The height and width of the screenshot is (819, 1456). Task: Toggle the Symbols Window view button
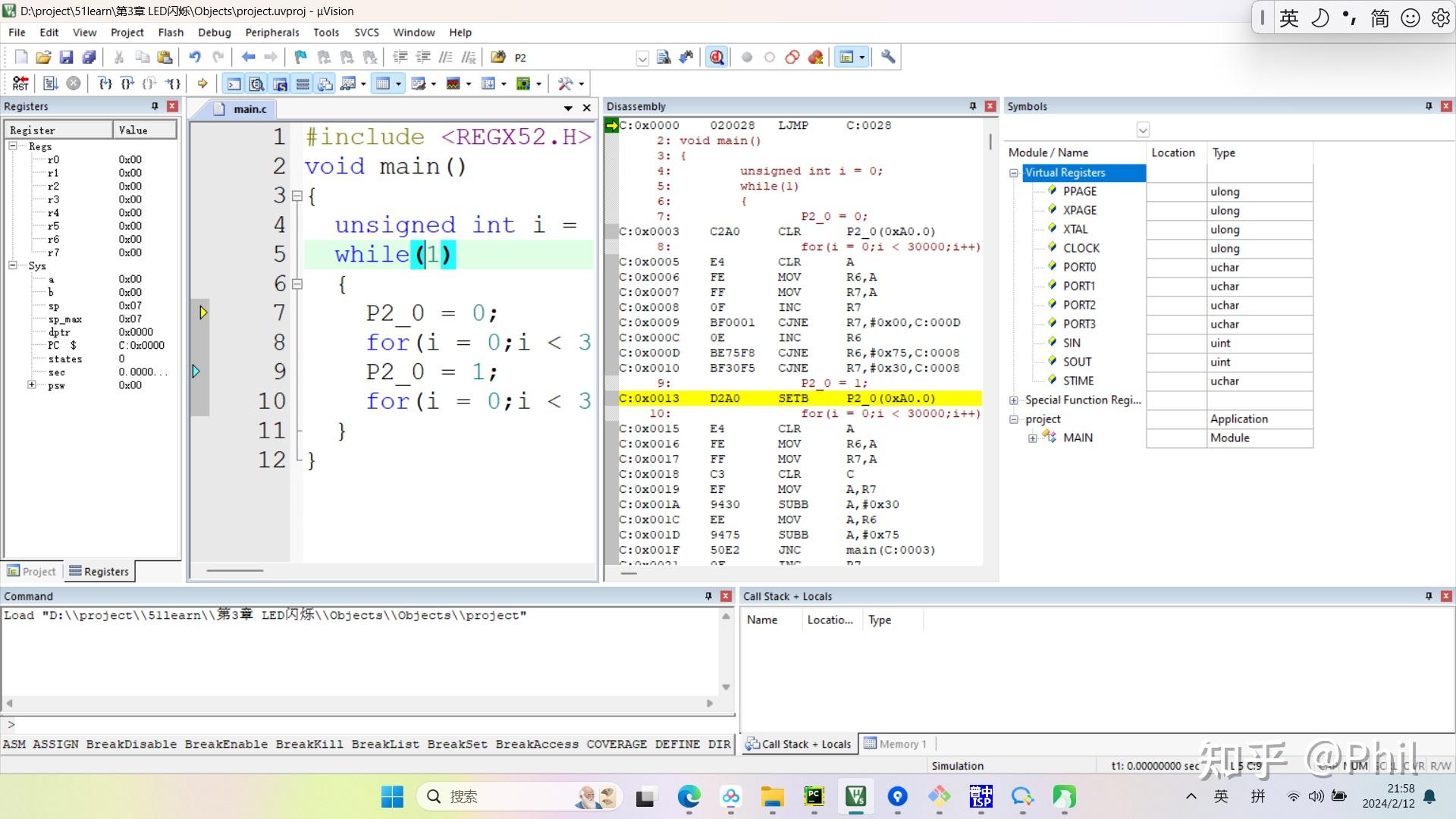[x=280, y=83]
